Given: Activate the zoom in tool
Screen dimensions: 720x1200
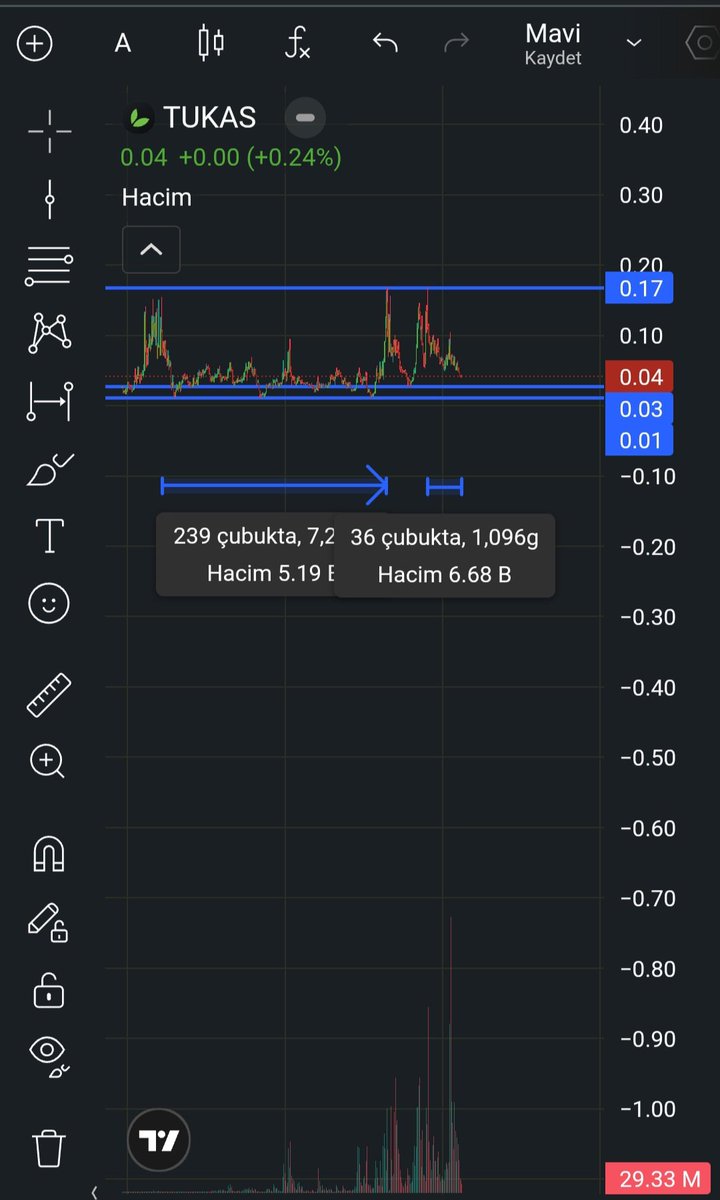Looking at the screenshot, I should click(x=48, y=762).
